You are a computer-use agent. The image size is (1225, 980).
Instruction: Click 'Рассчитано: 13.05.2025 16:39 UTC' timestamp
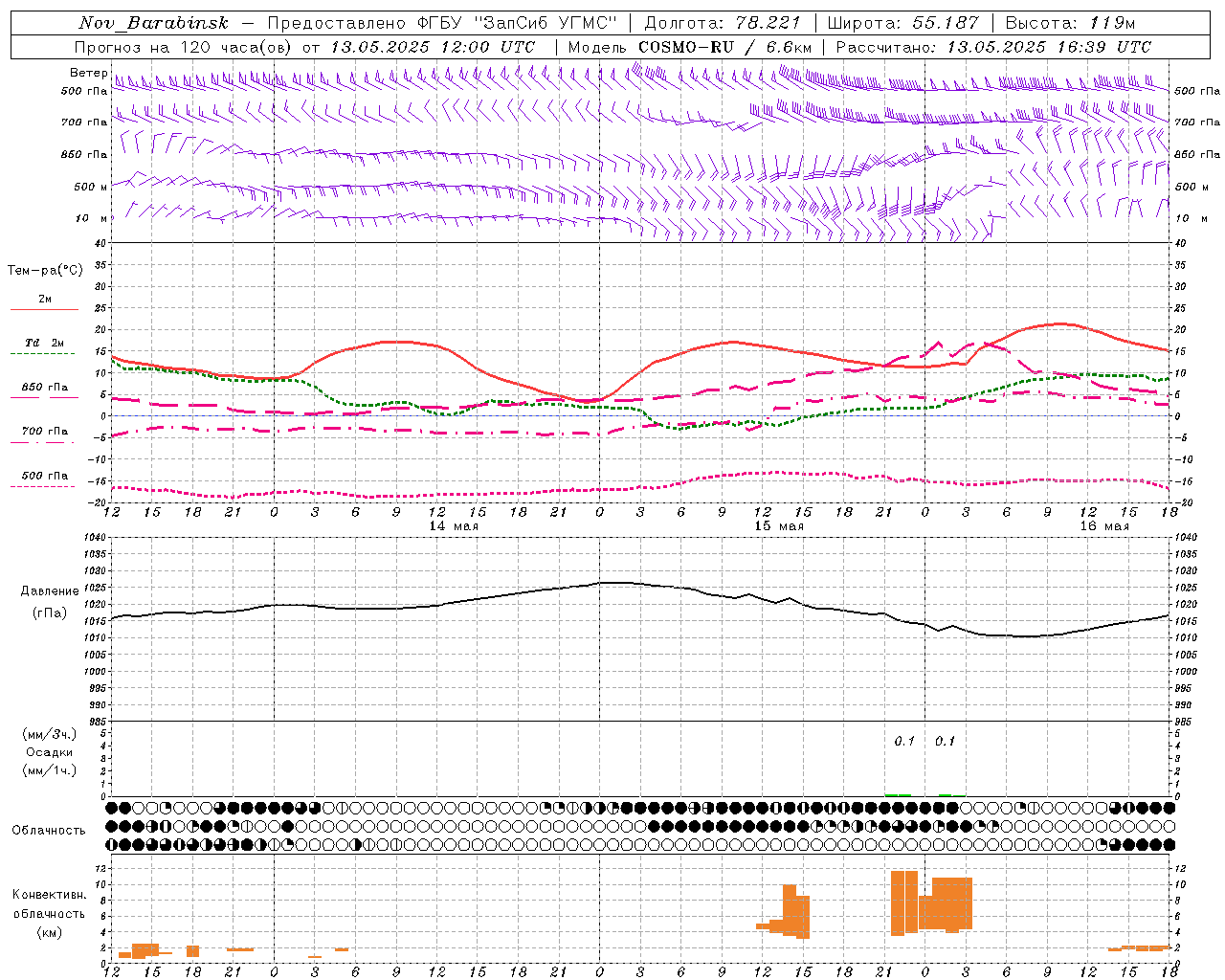coord(993,47)
